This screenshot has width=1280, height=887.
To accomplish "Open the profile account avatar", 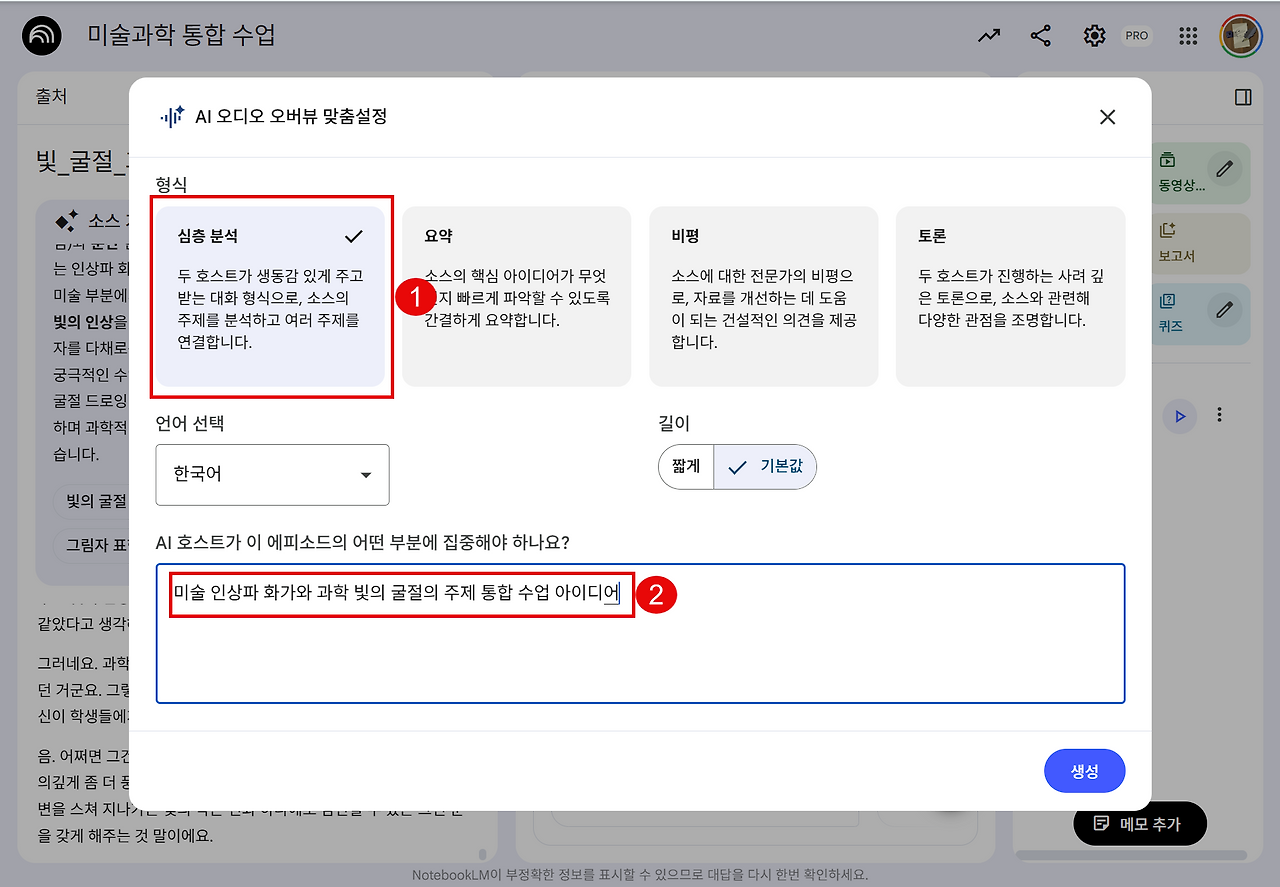I will (1240, 36).
